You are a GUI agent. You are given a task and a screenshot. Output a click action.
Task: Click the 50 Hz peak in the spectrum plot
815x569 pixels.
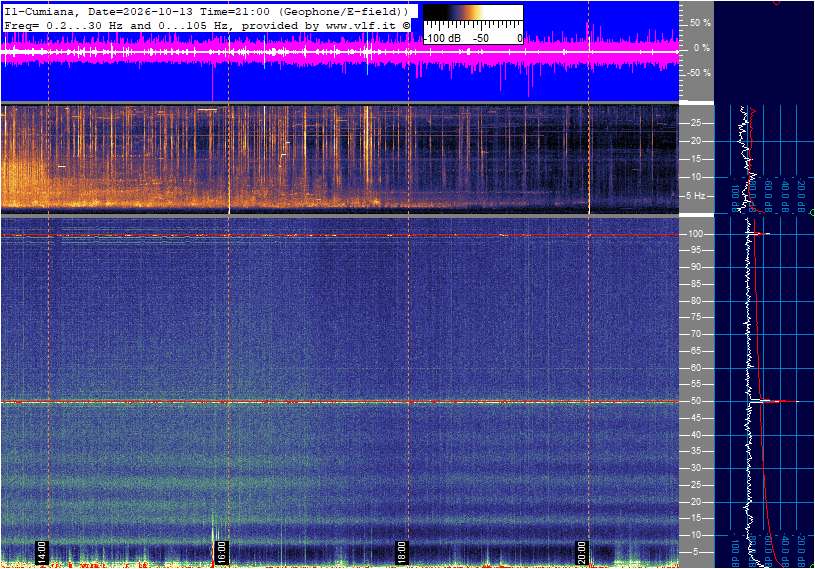[x=773, y=401]
